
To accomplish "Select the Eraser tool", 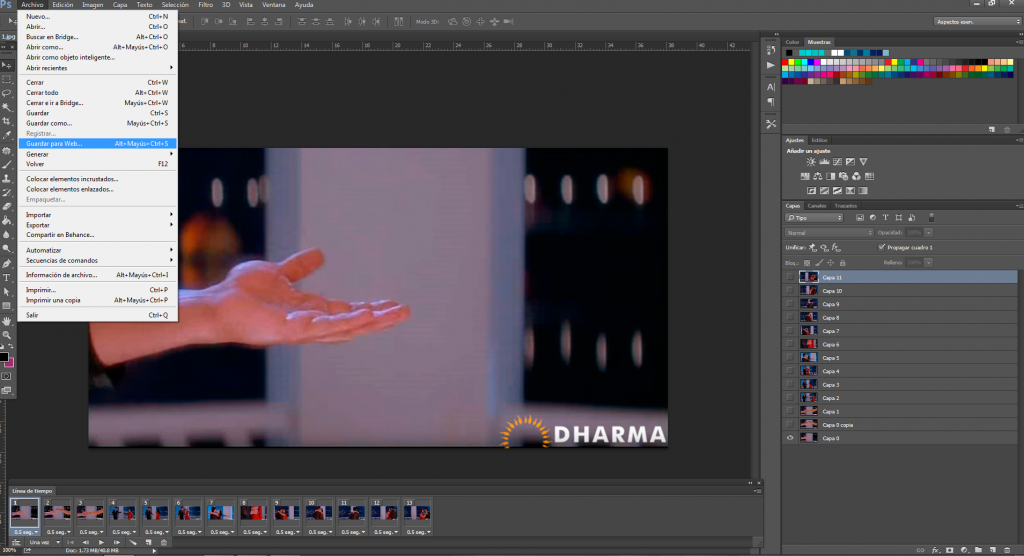I will coord(7,206).
